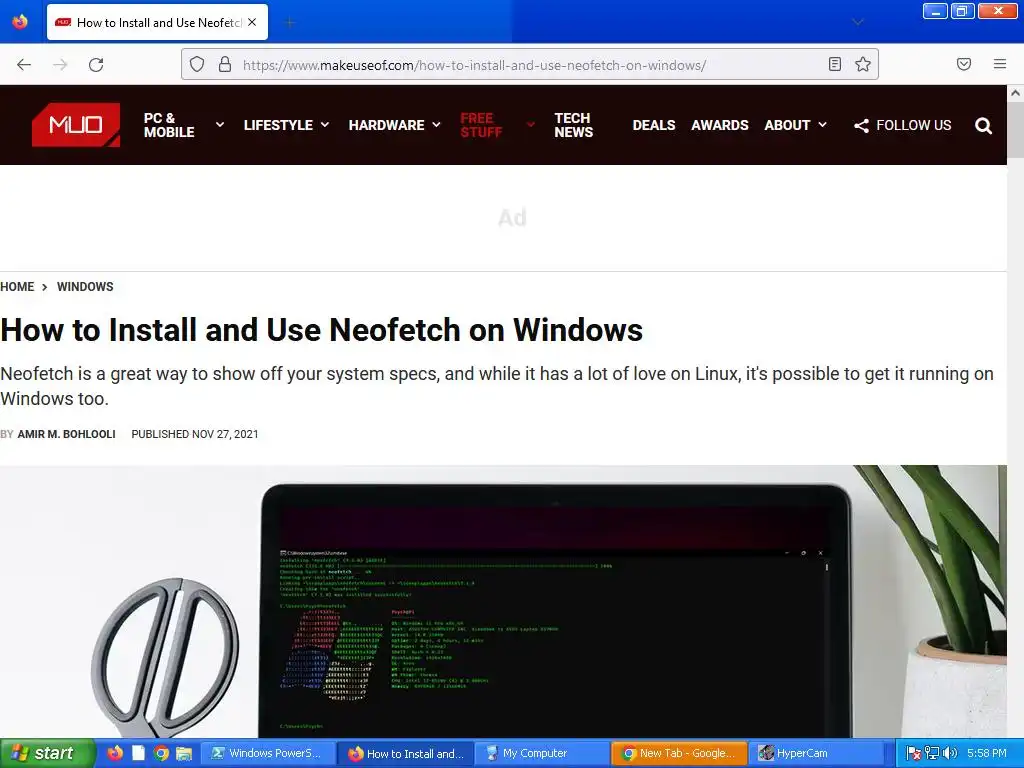Viewport: 1024px width, 768px height.
Task: Open the PC & Mobile menu item
Action: 169,125
